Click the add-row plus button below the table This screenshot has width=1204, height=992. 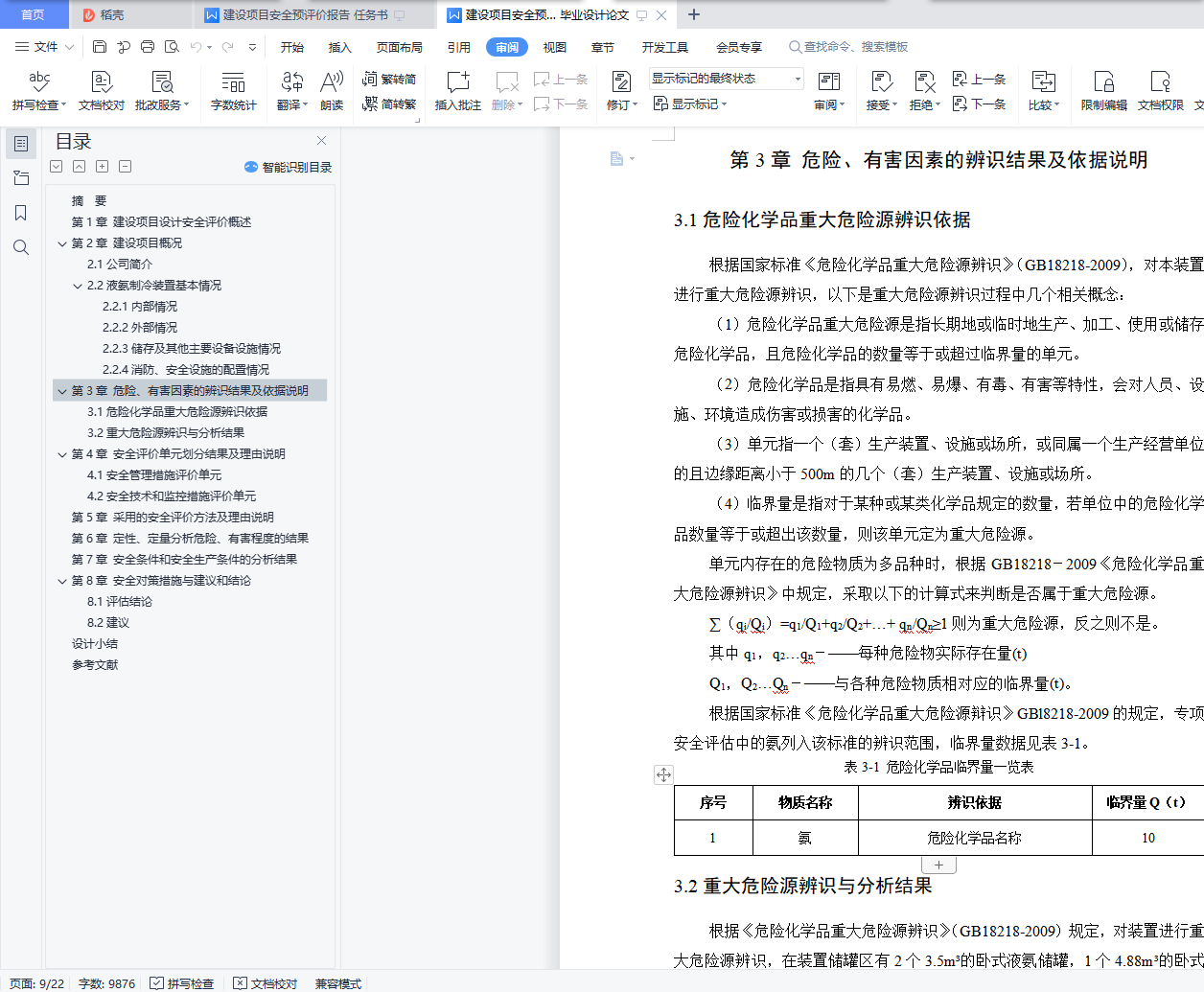click(939, 865)
